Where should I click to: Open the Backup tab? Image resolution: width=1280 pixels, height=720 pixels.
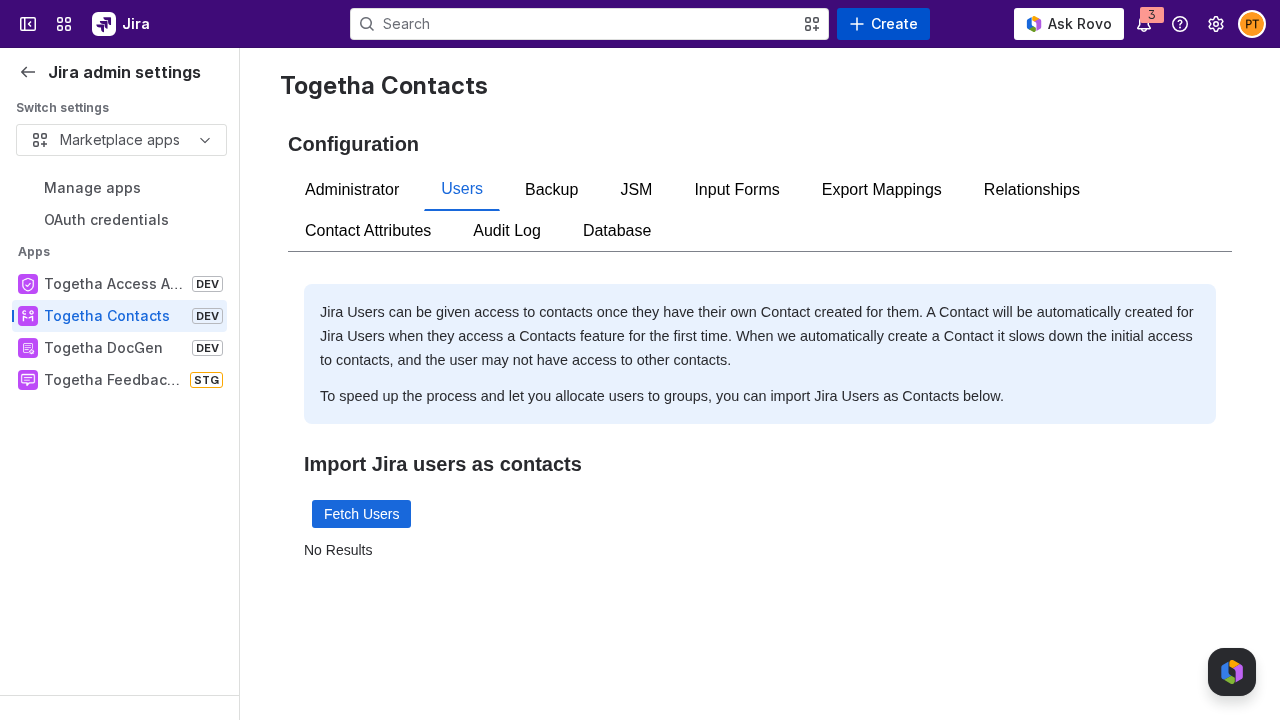tap(552, 190)
